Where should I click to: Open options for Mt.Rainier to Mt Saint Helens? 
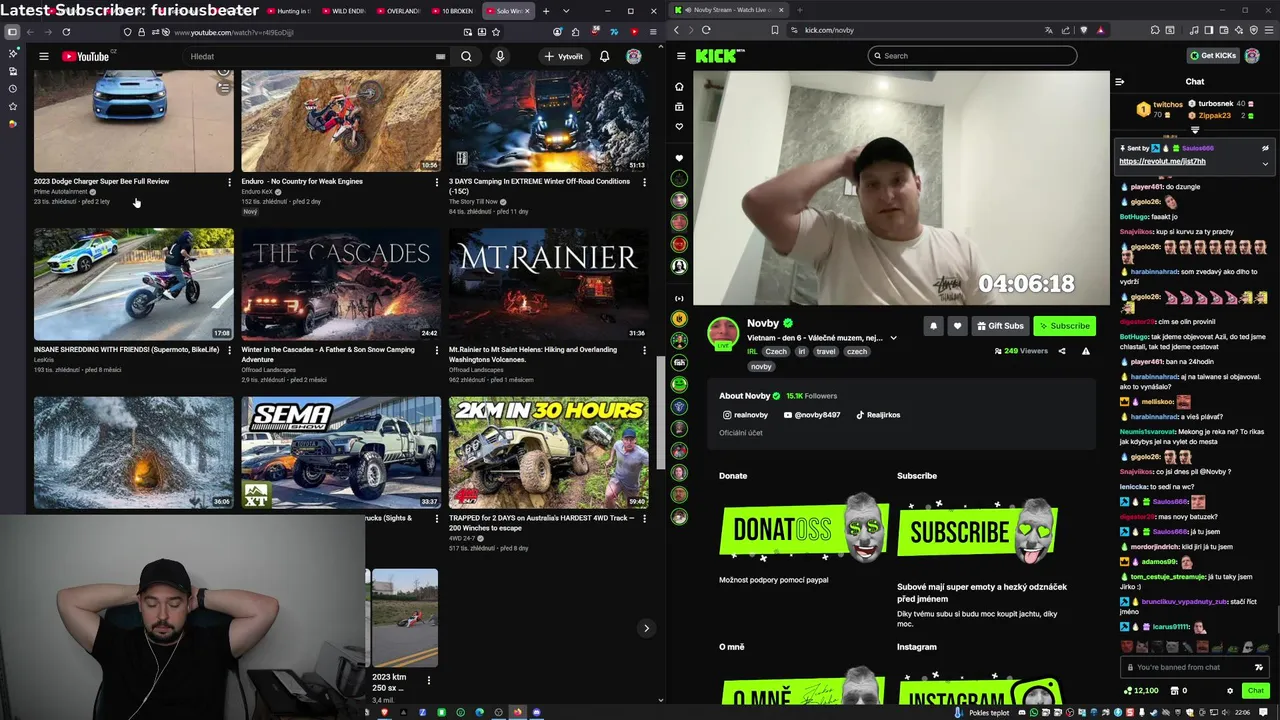pos(644,350)
